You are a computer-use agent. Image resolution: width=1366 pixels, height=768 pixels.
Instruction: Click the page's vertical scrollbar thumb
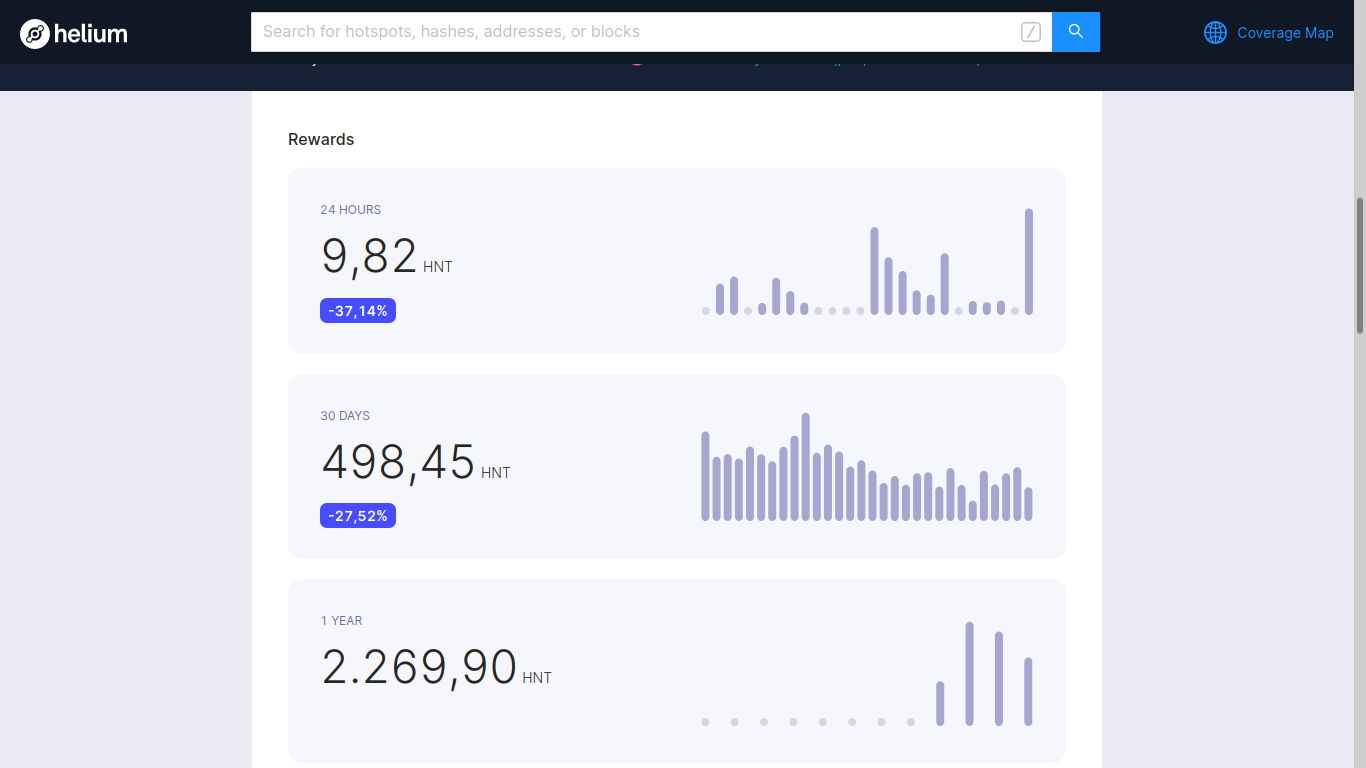coord(1359,265)
